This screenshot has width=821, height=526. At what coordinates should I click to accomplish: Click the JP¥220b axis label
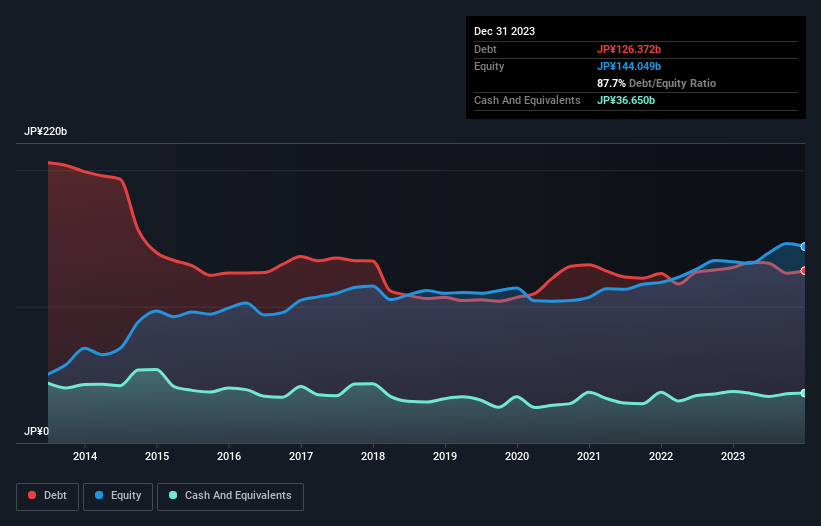(46, 131)
